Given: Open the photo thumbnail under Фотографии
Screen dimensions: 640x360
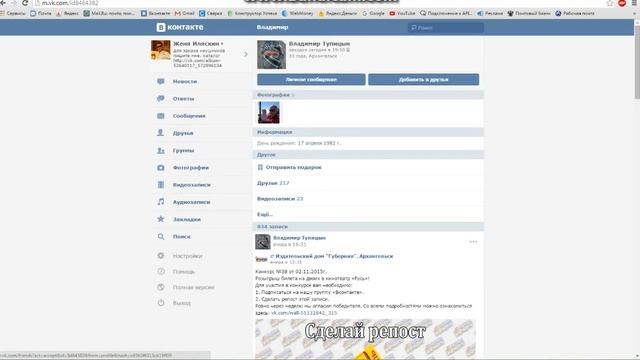Looking at the screenshot, I should tap(269, 112).
